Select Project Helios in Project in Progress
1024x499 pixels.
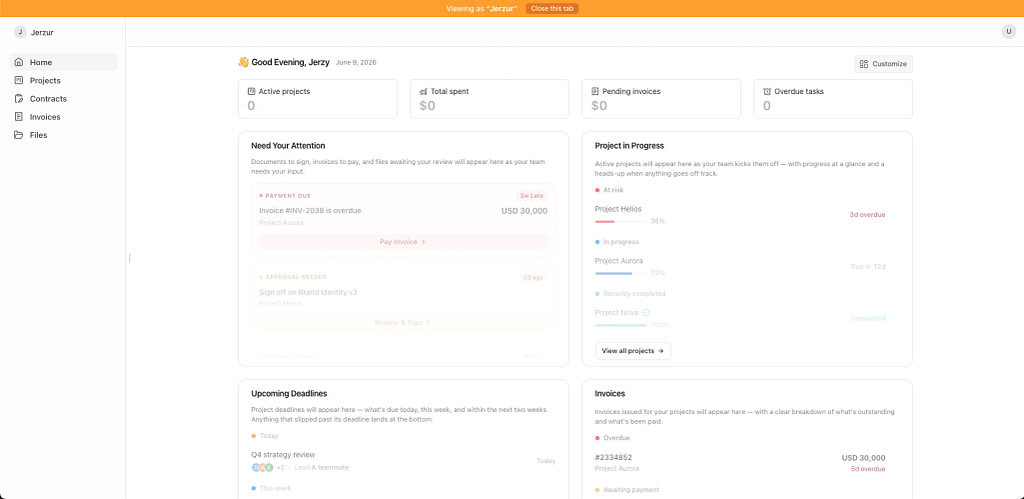618,209
